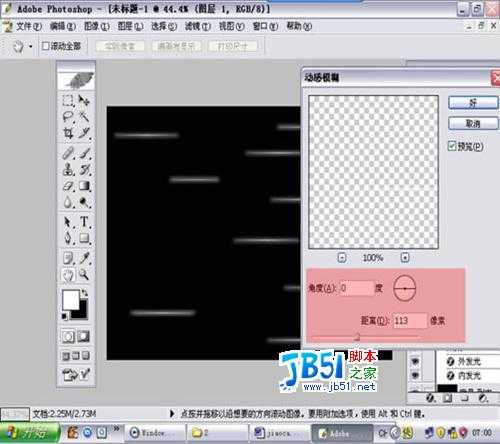500x444 pixels.
Task: Switch to Quick Mask mode
Action: [x=84, y=336]
